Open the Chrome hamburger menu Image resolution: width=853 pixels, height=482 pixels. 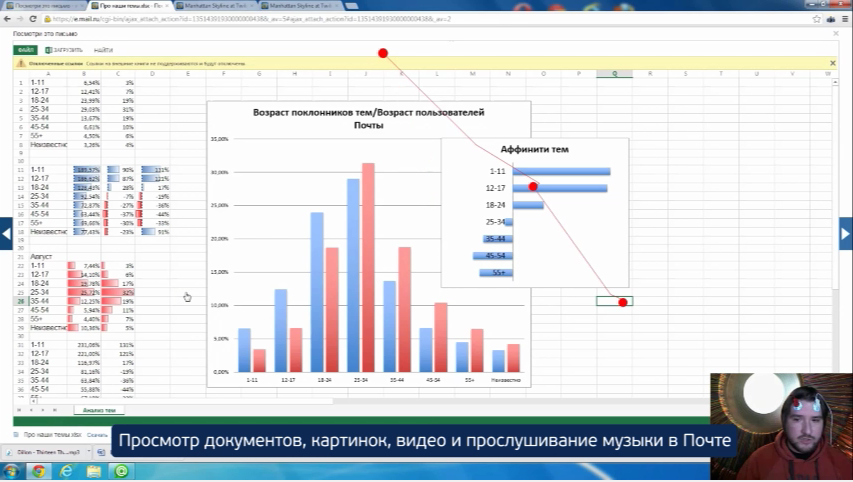tap(845, 18)
